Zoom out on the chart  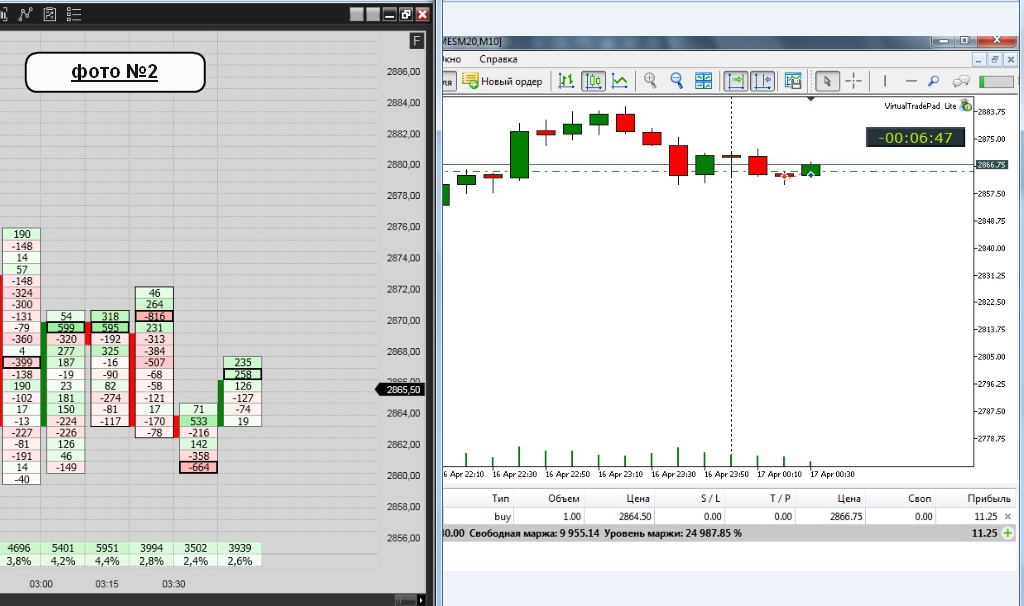(x=677, y=81)
